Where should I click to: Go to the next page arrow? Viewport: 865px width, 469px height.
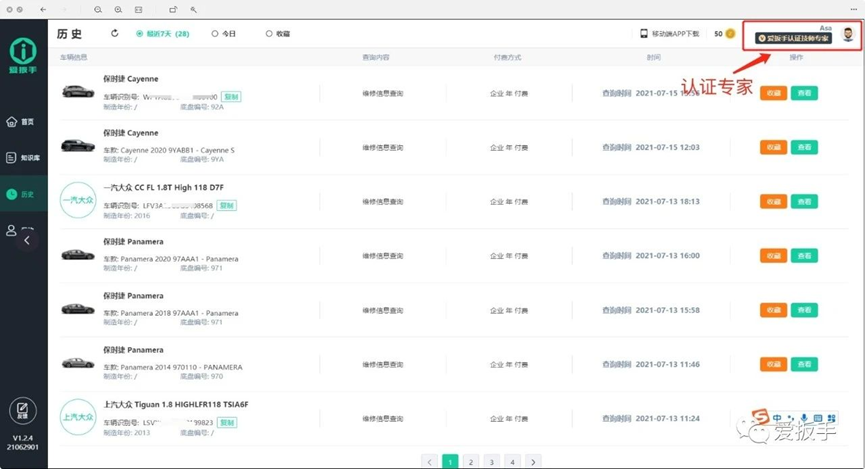(533, 462)
